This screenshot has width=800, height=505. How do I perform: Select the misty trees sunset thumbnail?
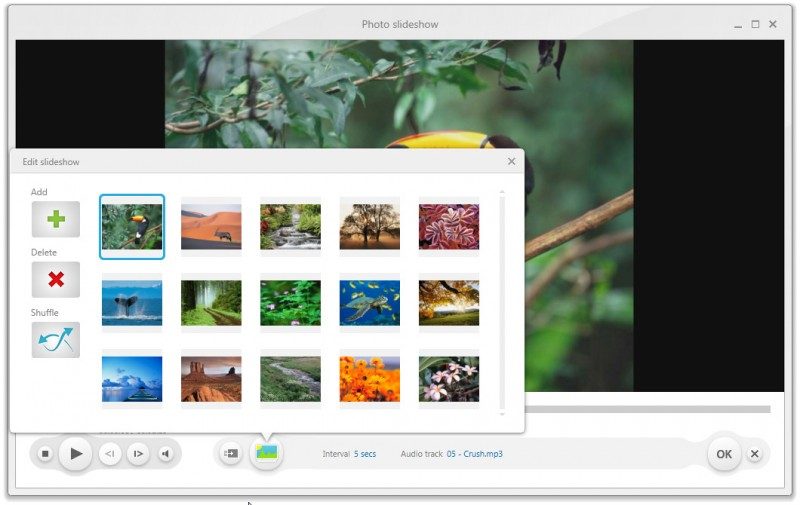[370, 226]
